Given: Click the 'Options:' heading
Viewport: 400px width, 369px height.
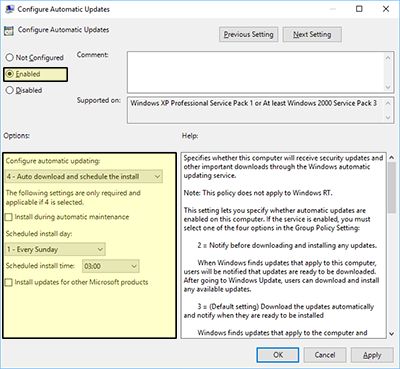Looking at the screenshot, I should pos(17,136).
